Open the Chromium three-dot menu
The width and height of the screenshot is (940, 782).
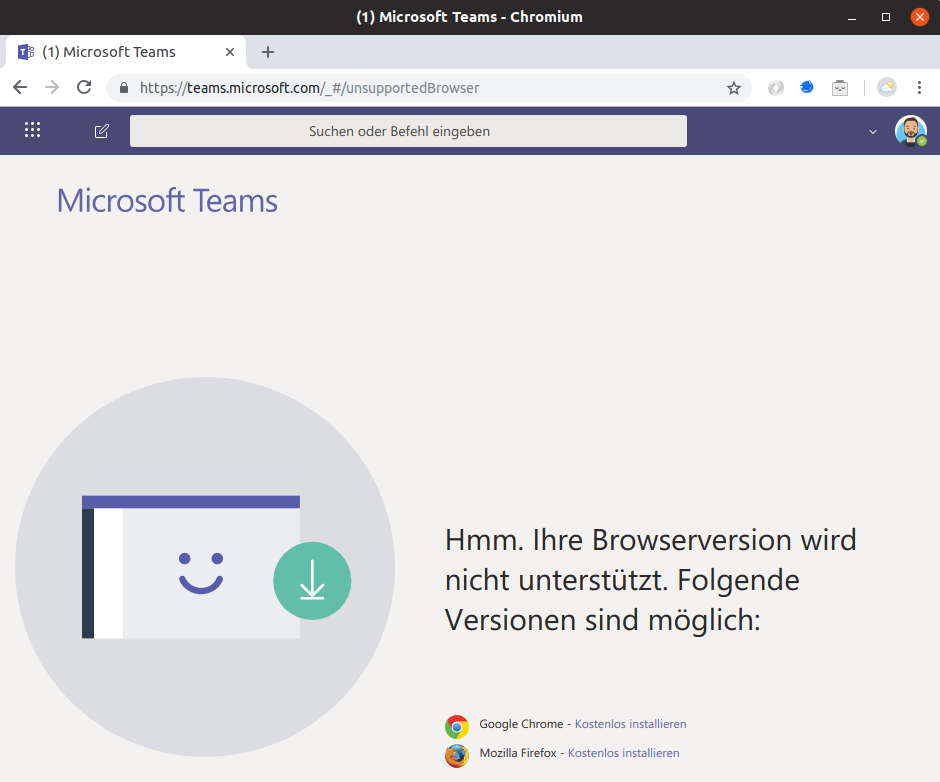tap(919, 88)
